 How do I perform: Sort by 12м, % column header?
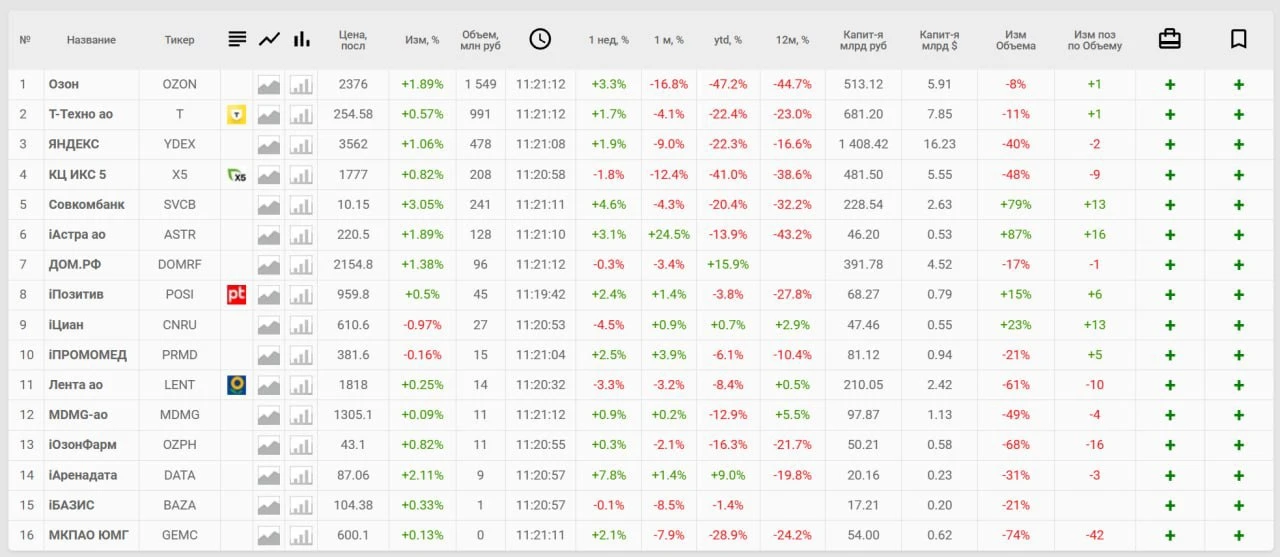click(x=792, y=40)
